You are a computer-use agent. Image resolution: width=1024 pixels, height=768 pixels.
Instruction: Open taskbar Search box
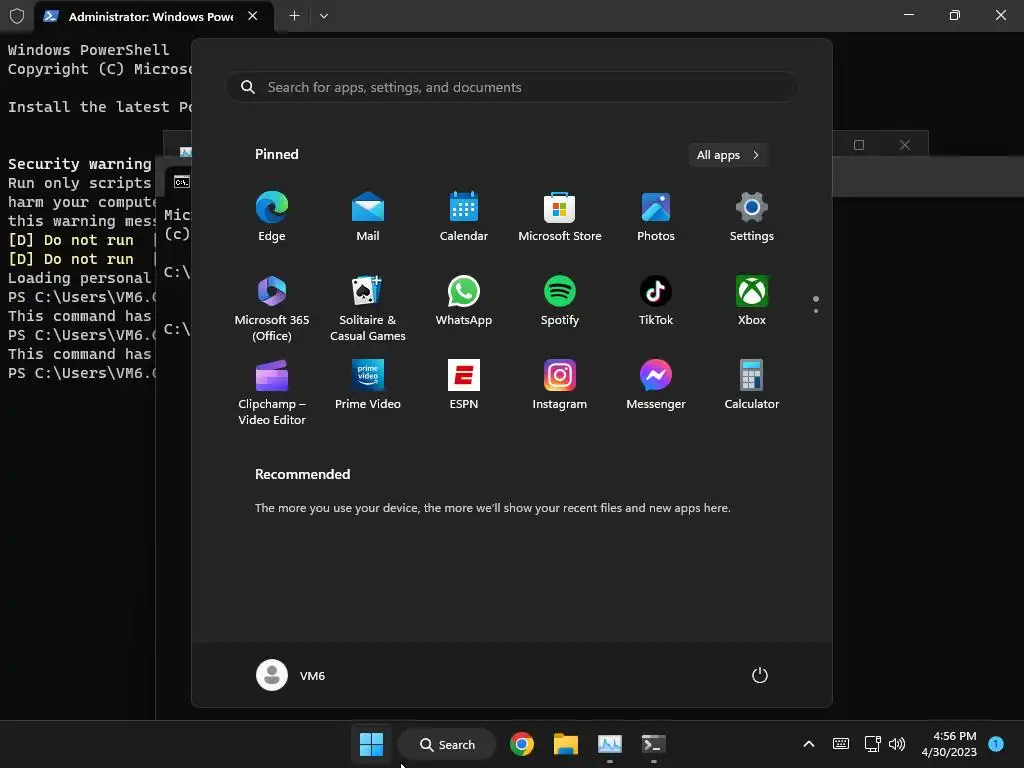pyautogui.click(x=447, y=744)
